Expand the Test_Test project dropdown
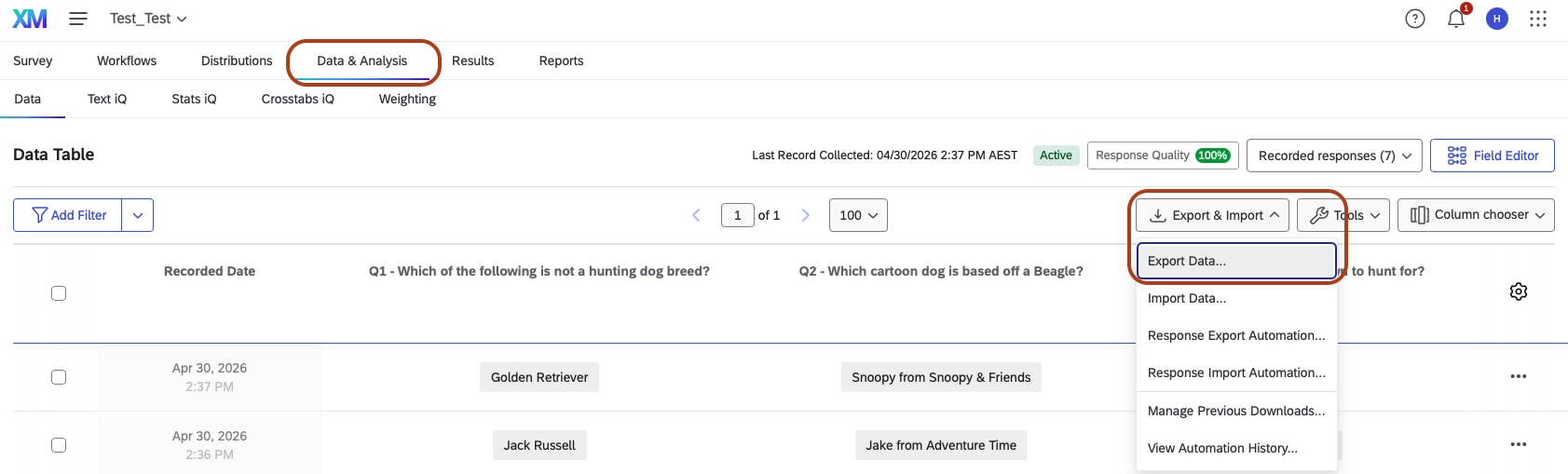This screenshot has width=1568, height=474. click(148, 19)
